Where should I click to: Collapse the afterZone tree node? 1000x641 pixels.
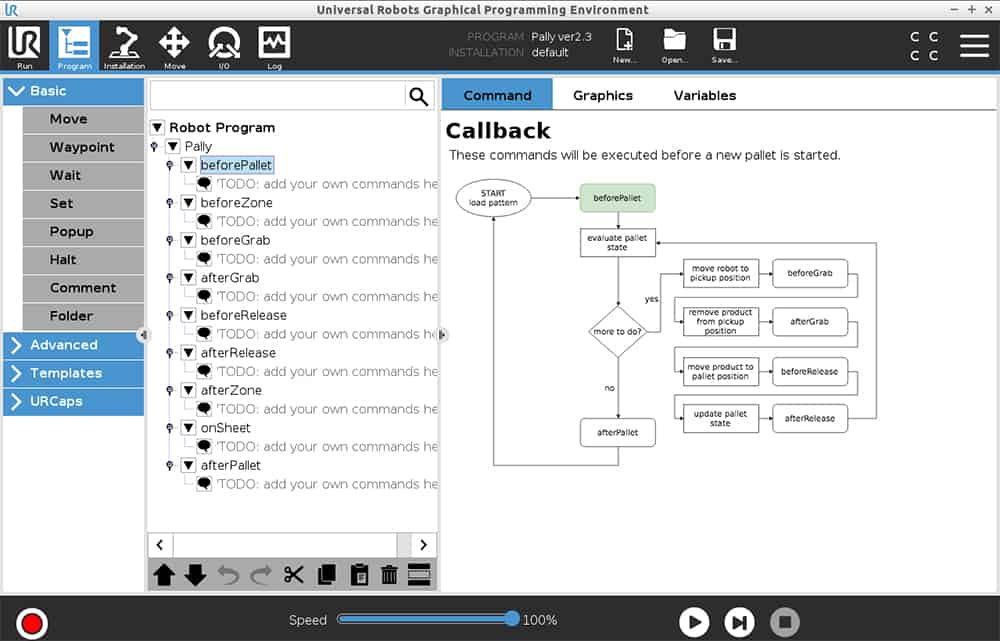188,390
